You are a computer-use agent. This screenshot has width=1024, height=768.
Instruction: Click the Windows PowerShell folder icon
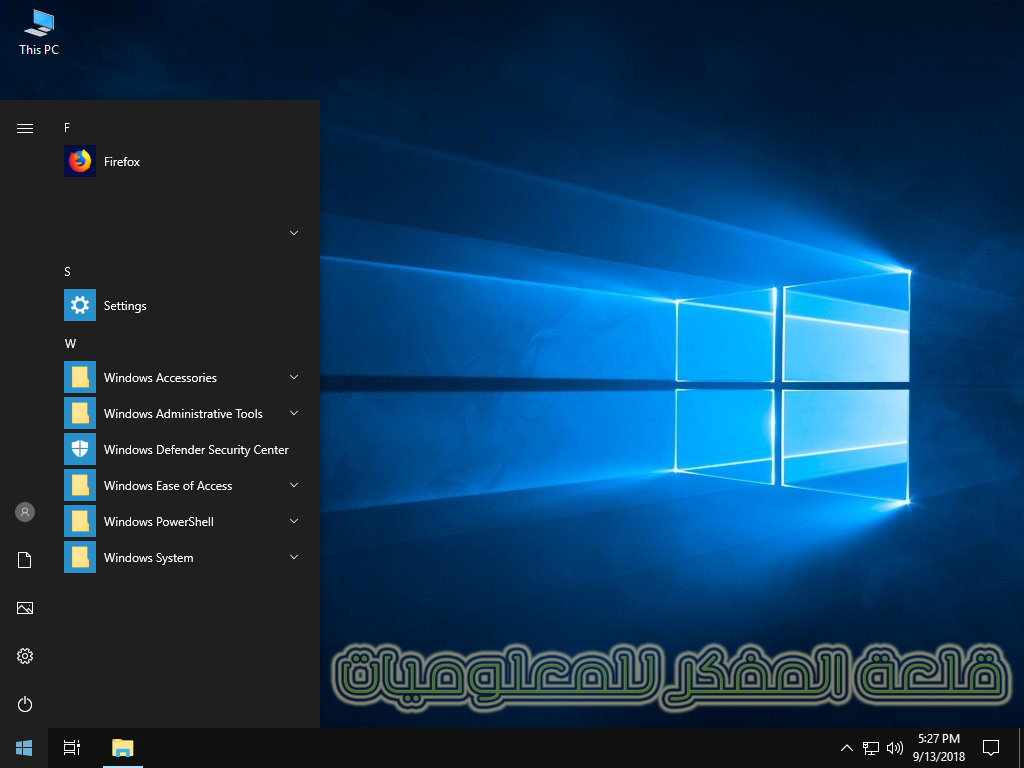[x=80, y=521]
